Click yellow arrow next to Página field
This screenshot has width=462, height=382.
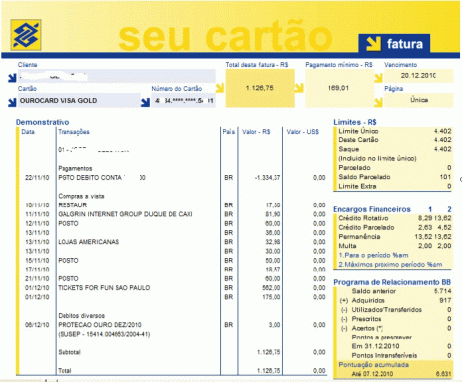pyautogui.click(x=378, y=102)
